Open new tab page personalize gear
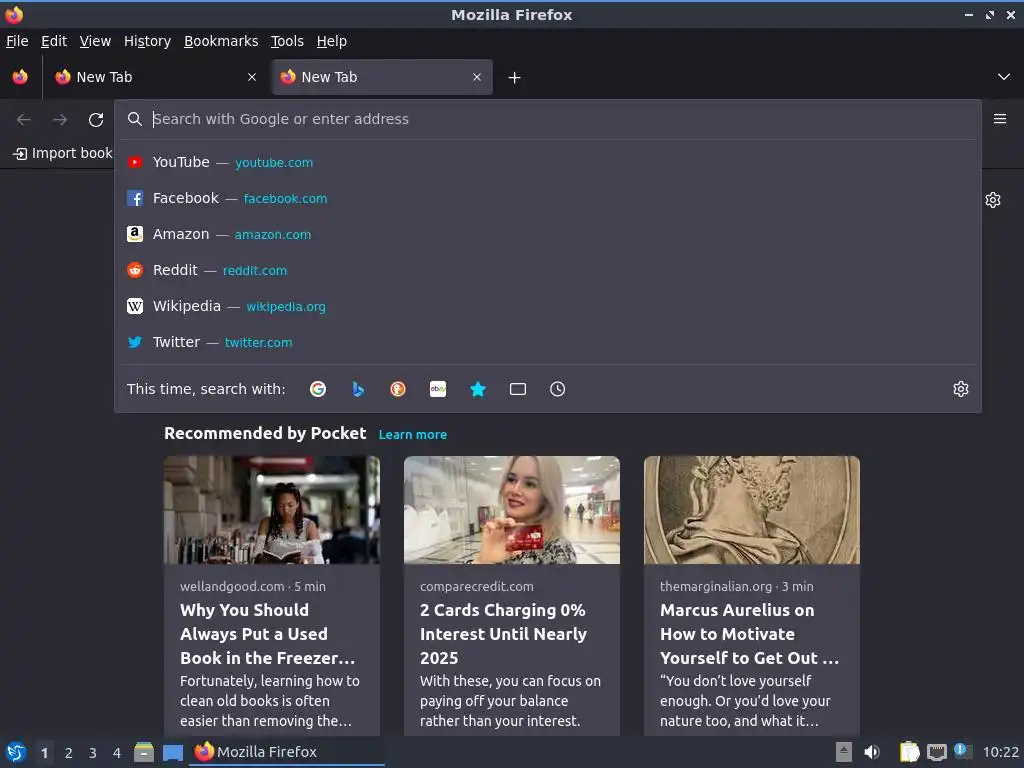The width and height of the screenshot is (1024, 768). click(x=993, y=200)
